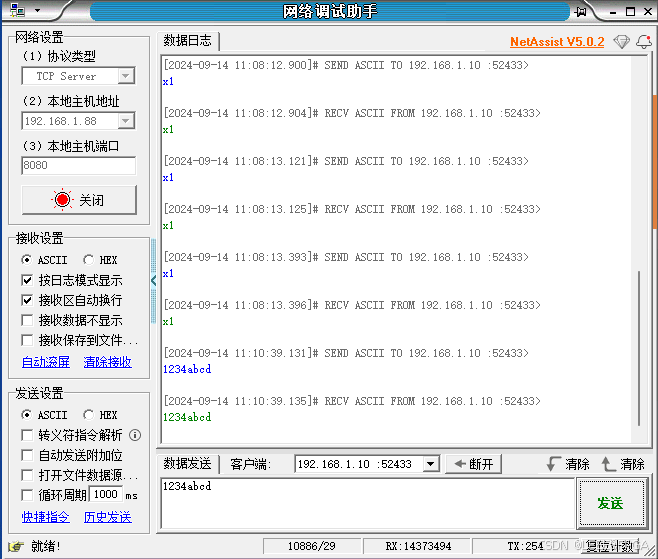
Task: Open the app menu icon in title bar
Action: (17, 10)
